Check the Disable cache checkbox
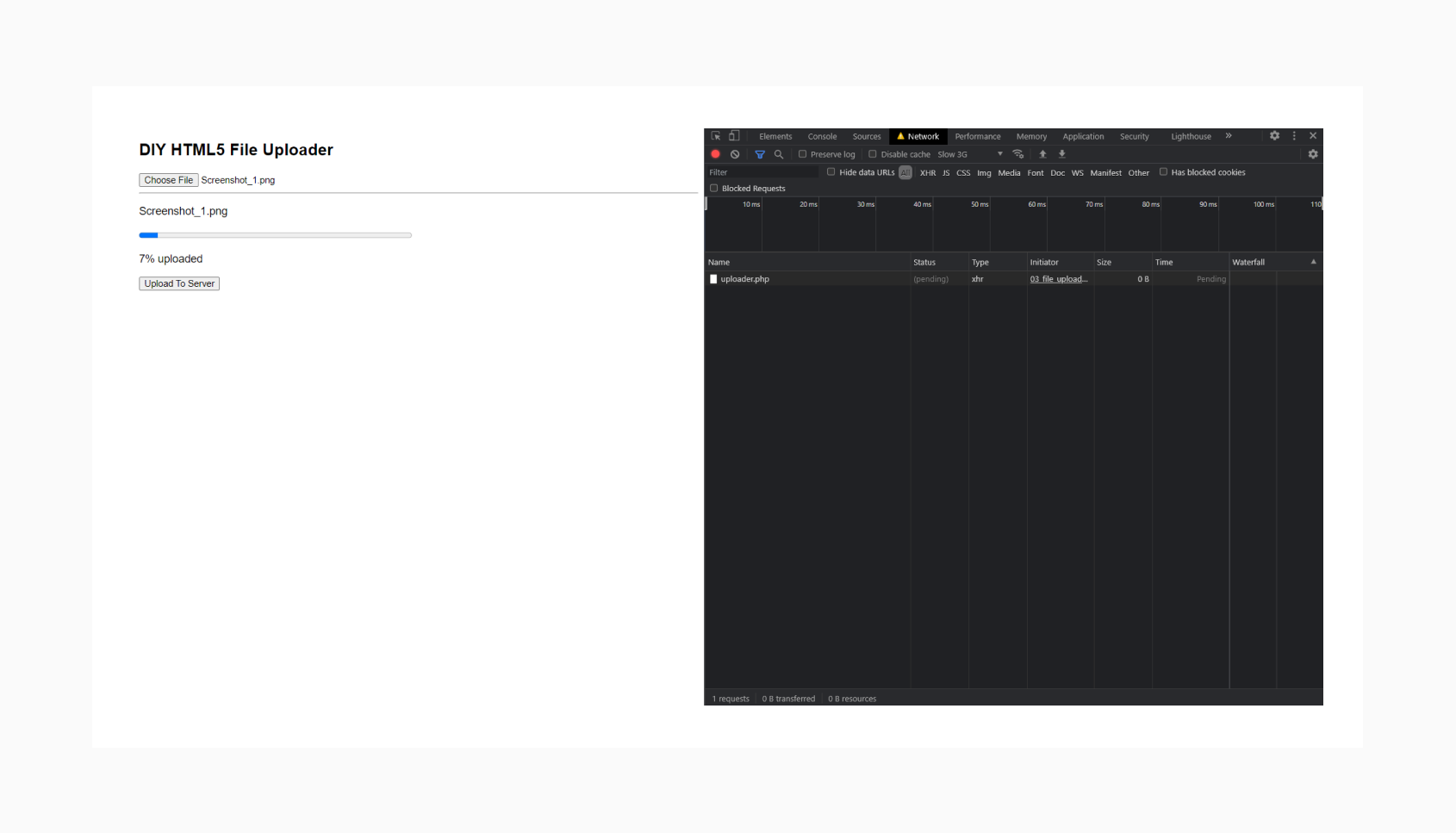 [873, 154]
